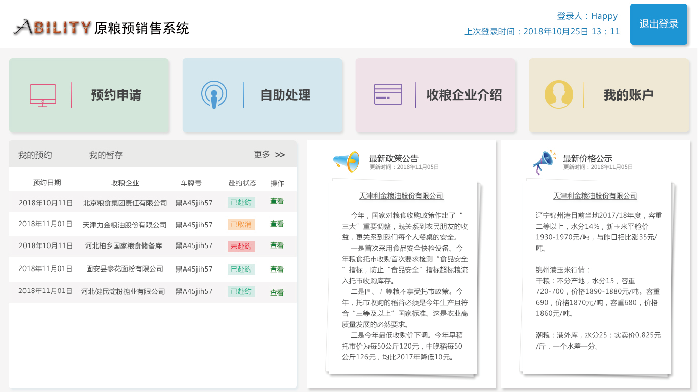Click the red 未赴约 status badge
Viewport: 698px width, 392px height.
(241, 246)
